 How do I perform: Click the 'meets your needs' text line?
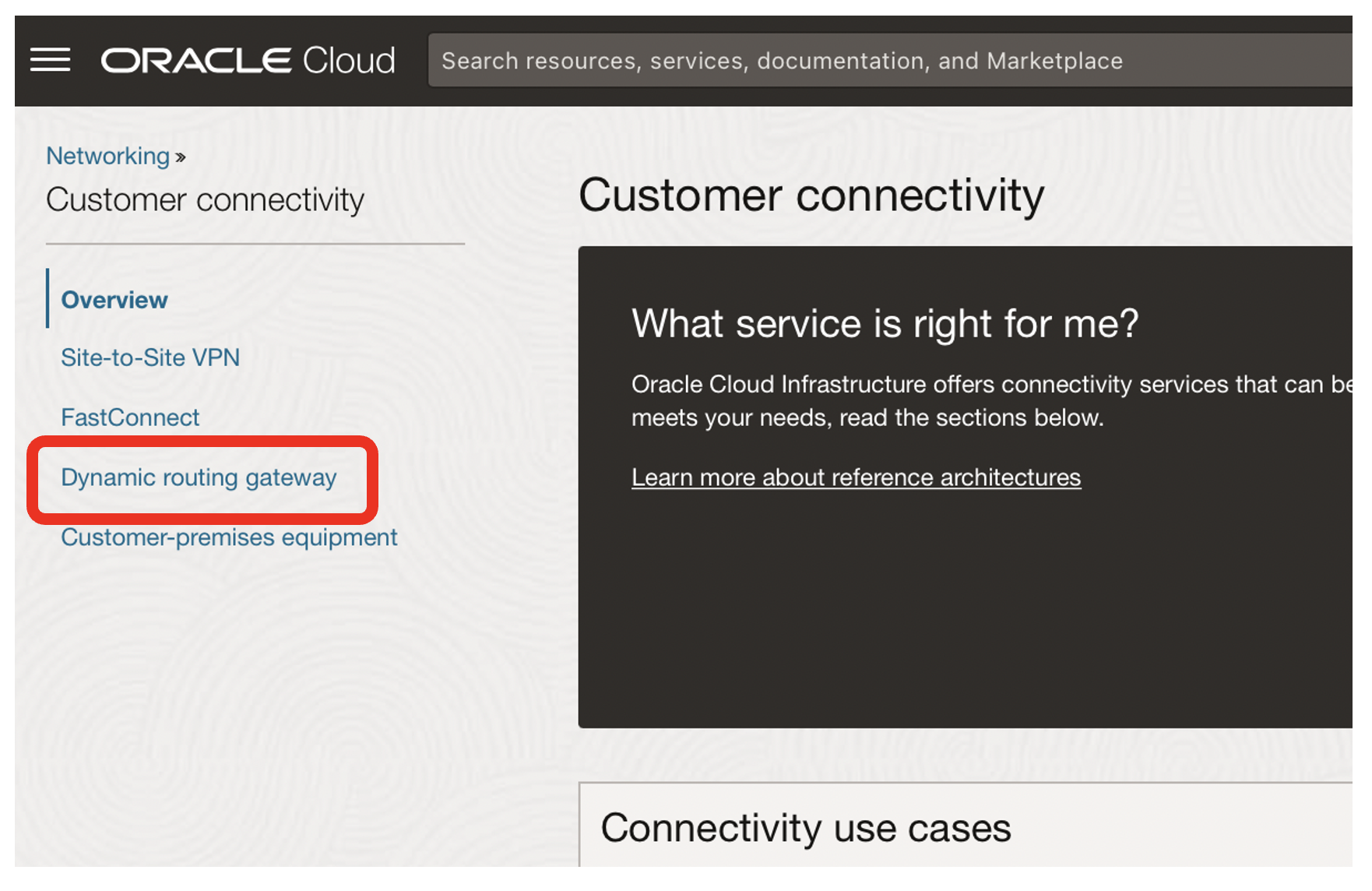[867, 418]
